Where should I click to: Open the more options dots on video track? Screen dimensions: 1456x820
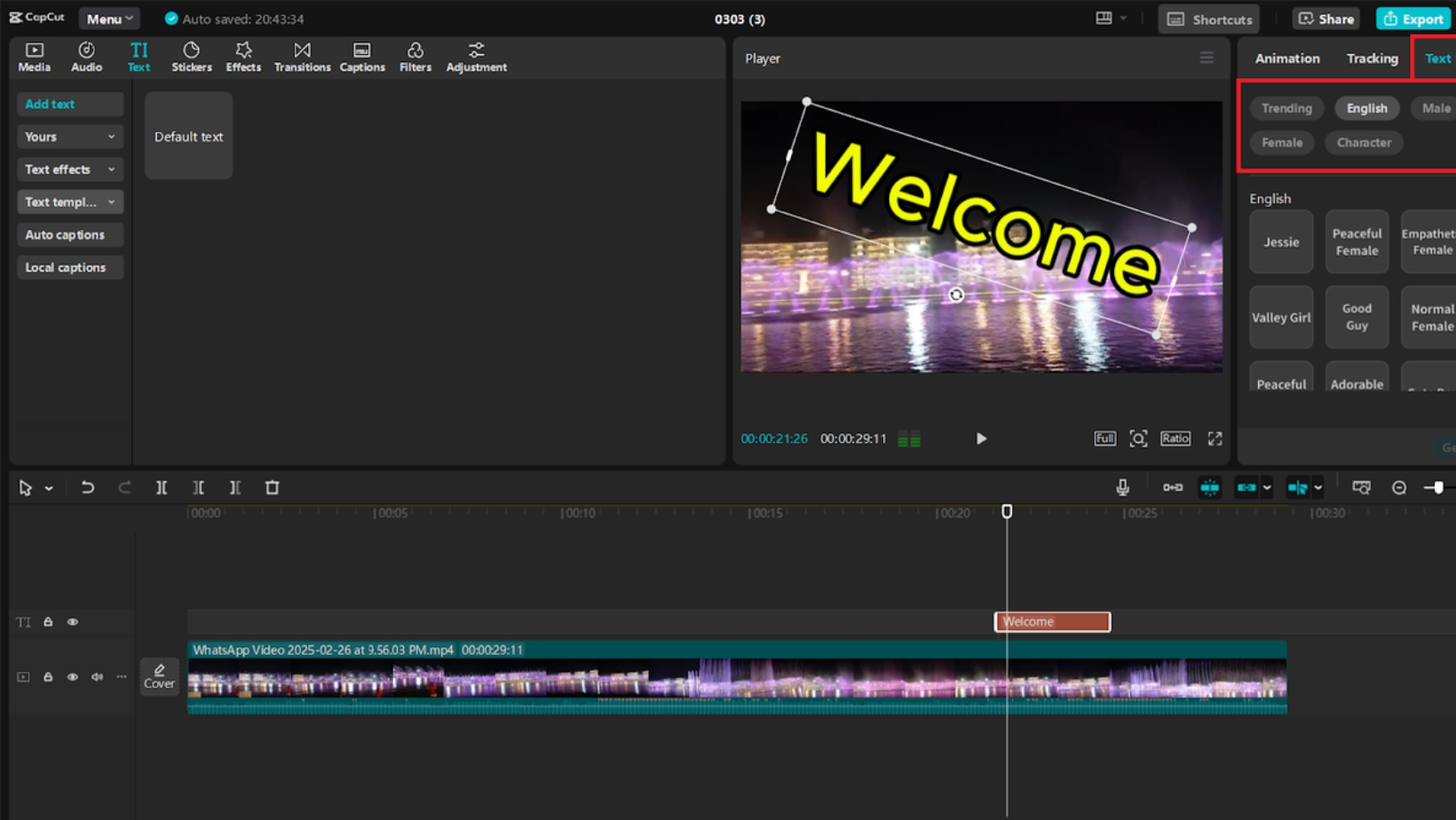click(122, 677)
